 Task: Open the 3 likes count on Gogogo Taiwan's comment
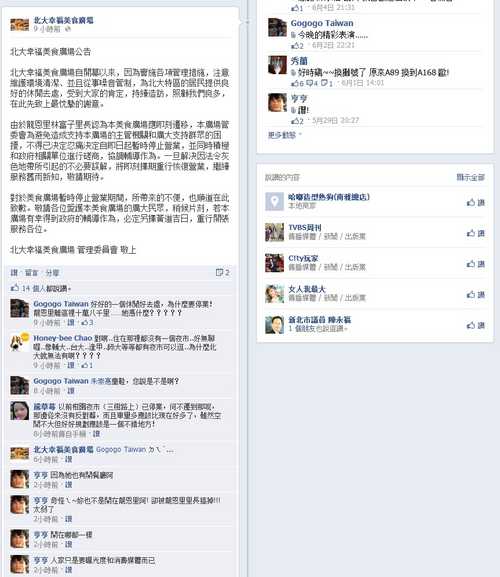click(87, 323)
